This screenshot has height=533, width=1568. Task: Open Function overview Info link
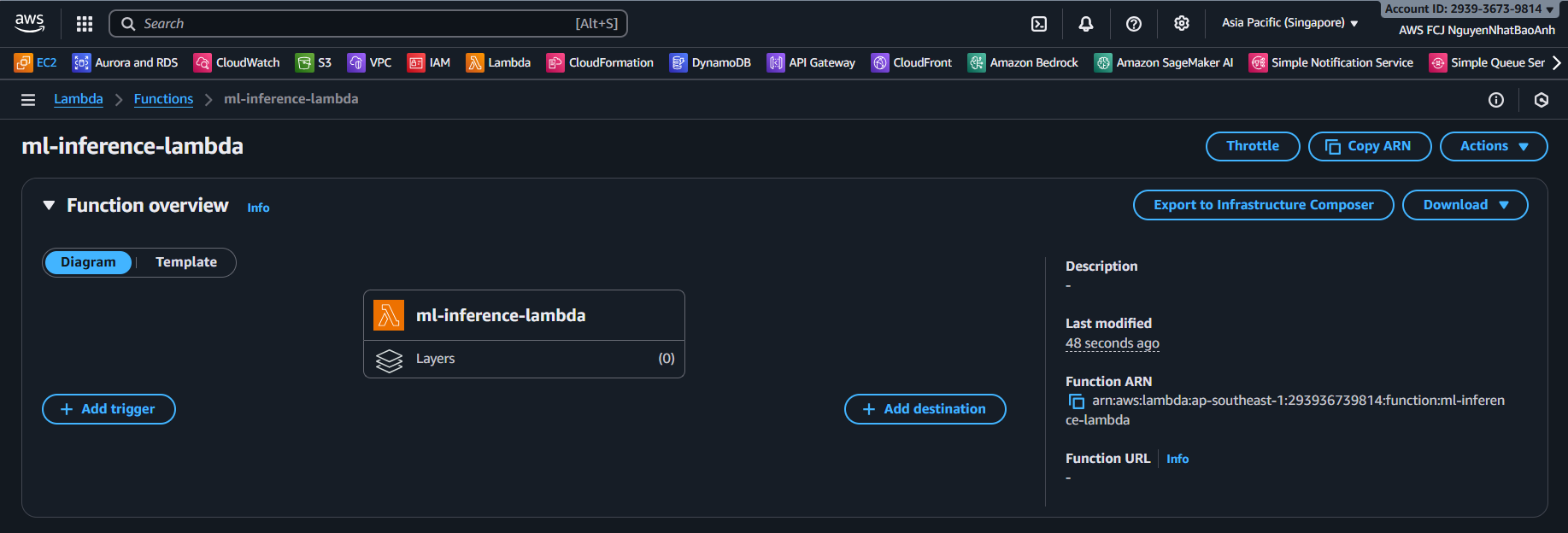tap(258, 208)
